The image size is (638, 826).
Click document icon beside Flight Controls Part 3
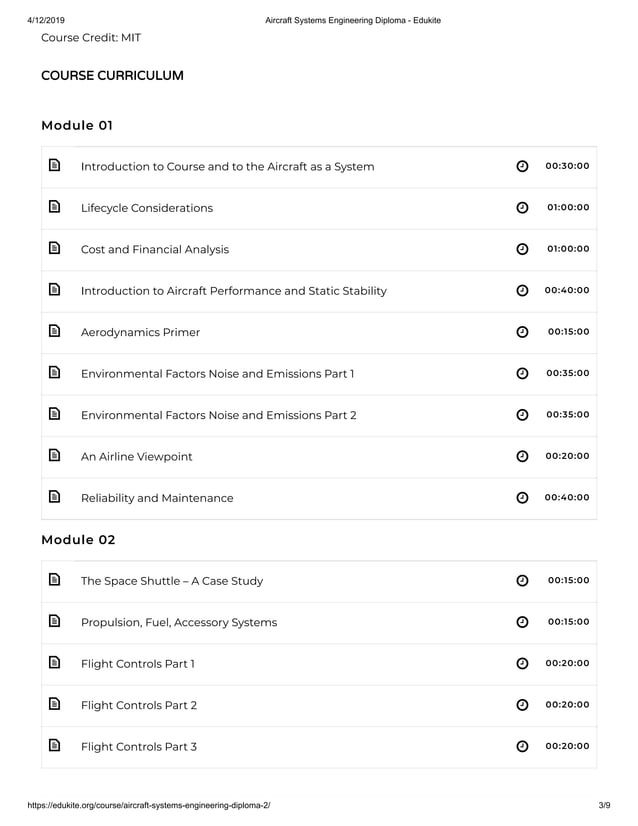tap(54, 746)
